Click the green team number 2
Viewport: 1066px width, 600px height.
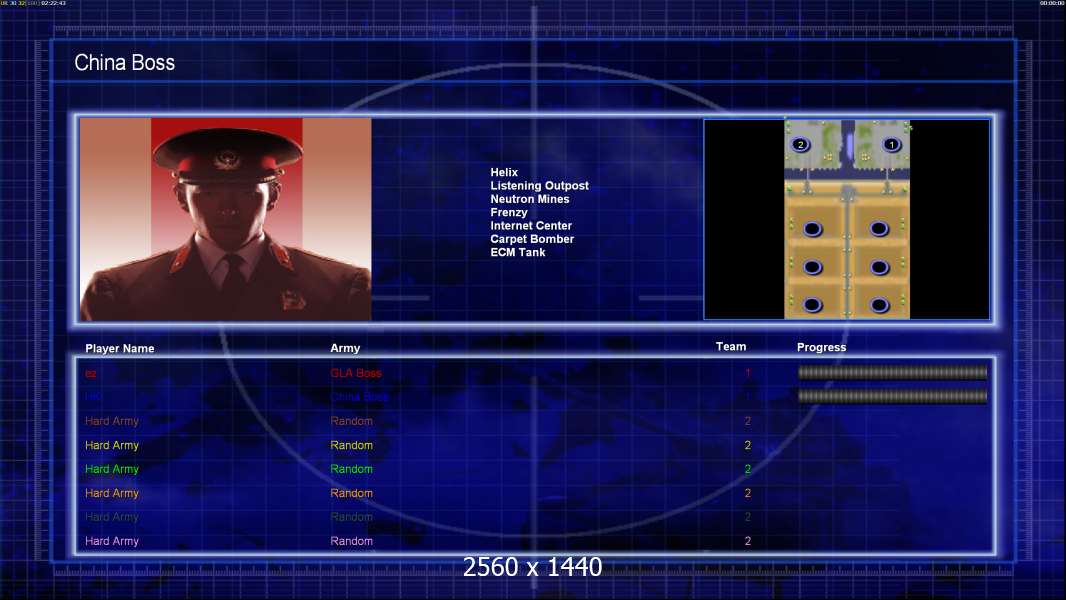pyautogui.click(x=748, y=469)
